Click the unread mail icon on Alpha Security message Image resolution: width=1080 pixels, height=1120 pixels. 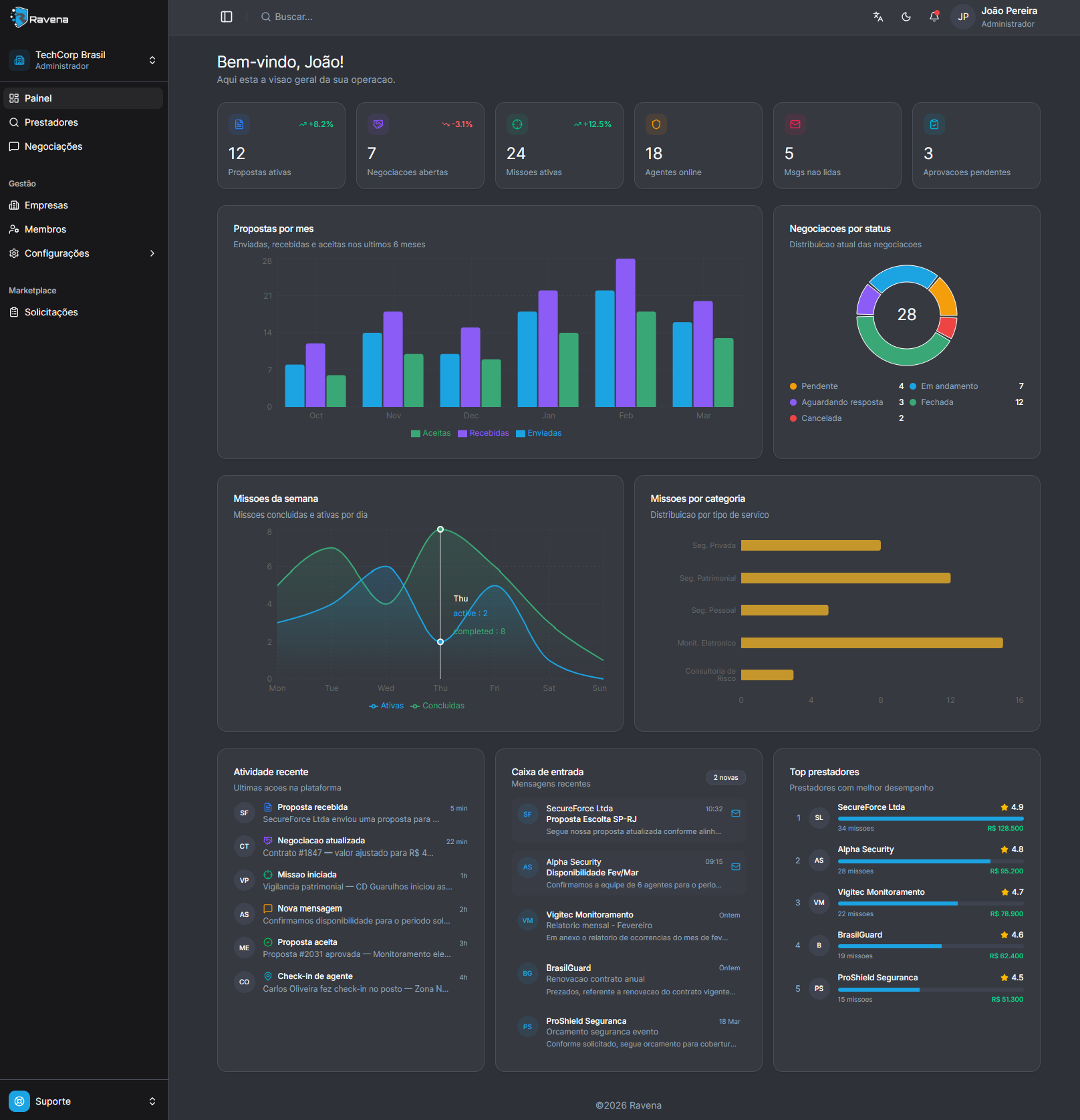pos(736,867)
